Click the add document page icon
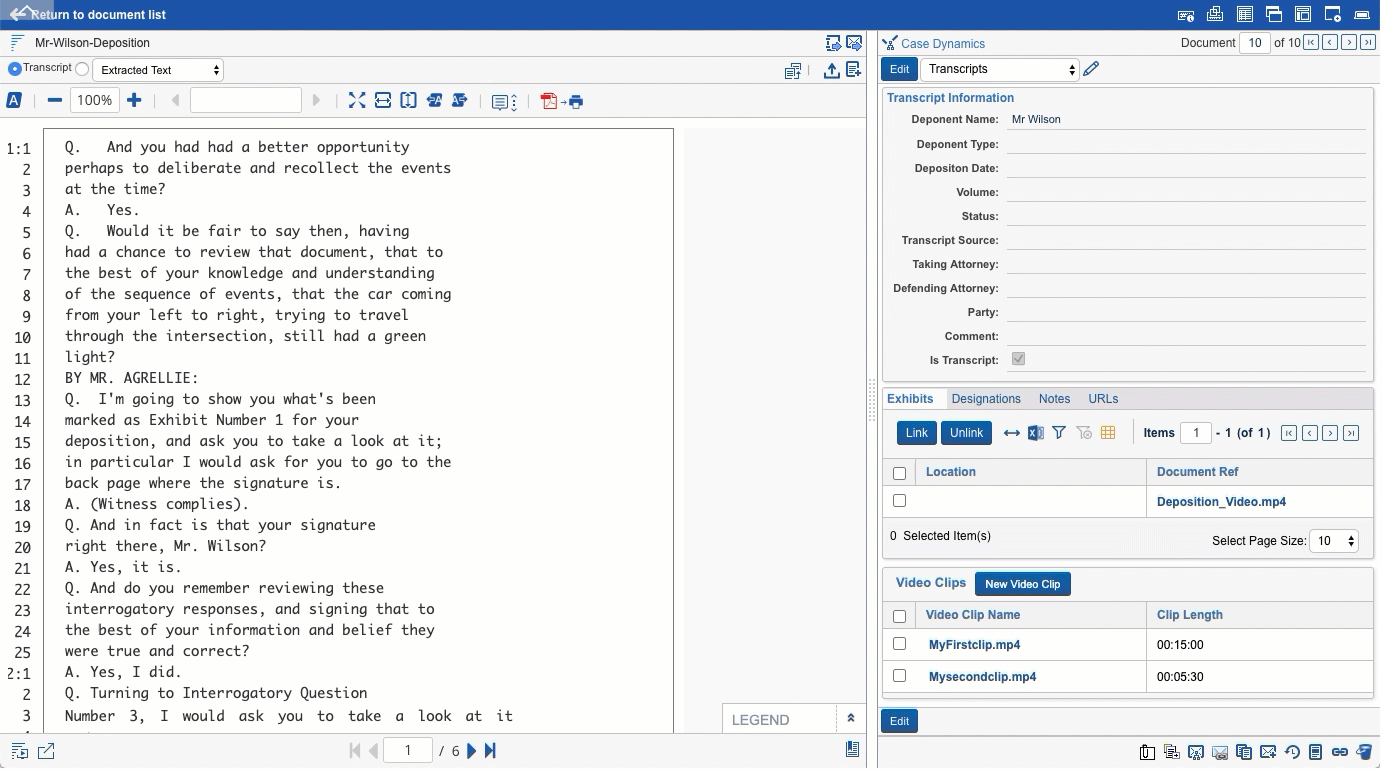The width and height of the screenshot is (1382, 771). (854, 70)
